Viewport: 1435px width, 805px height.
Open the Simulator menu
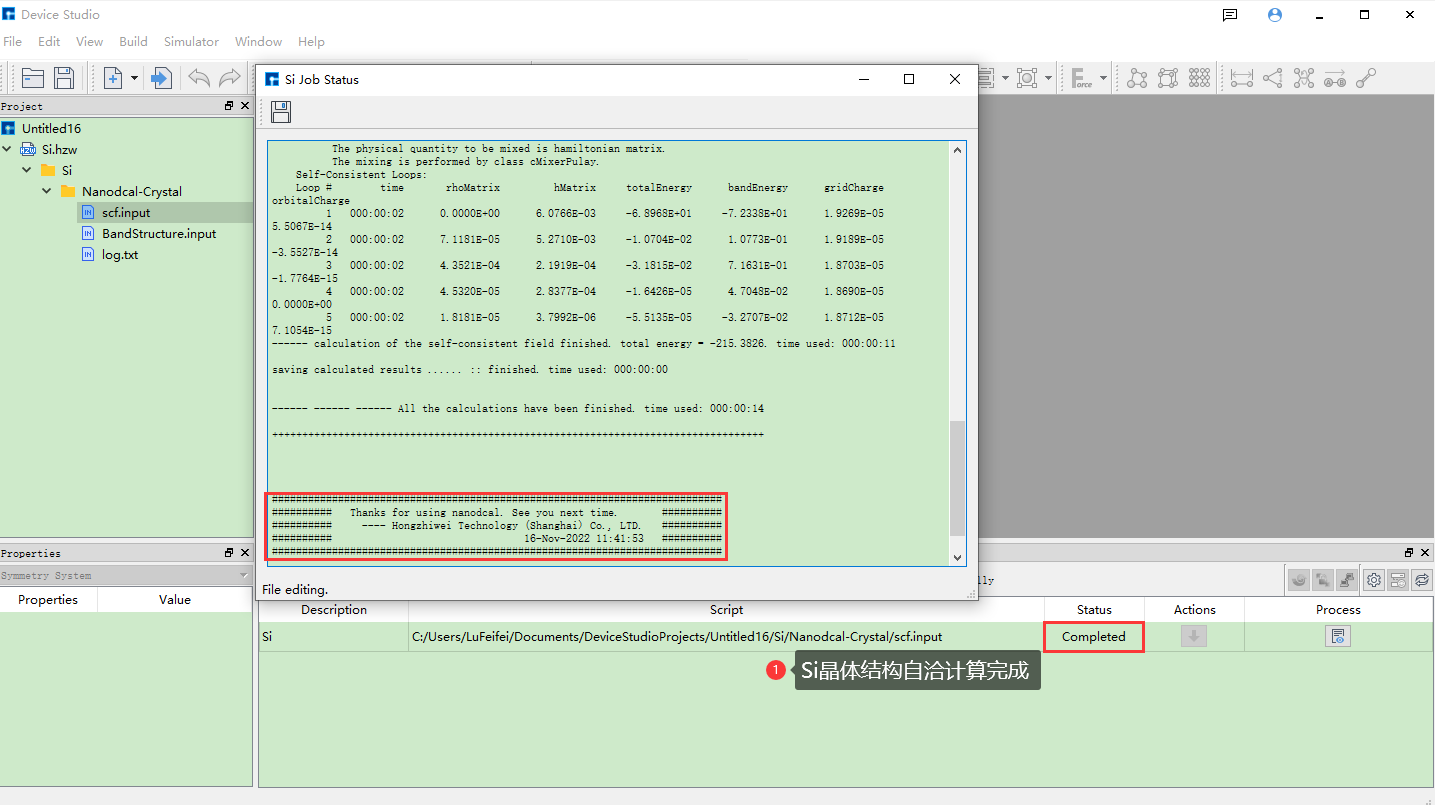(x=191, y=42)
